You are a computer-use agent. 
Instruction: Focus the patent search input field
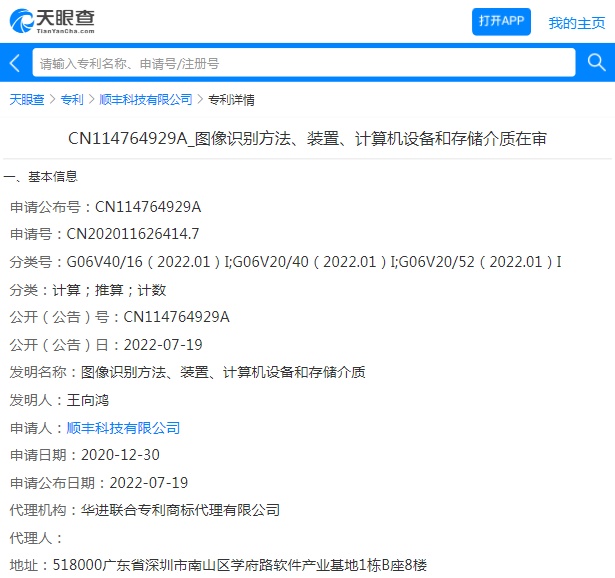point(304,63)
